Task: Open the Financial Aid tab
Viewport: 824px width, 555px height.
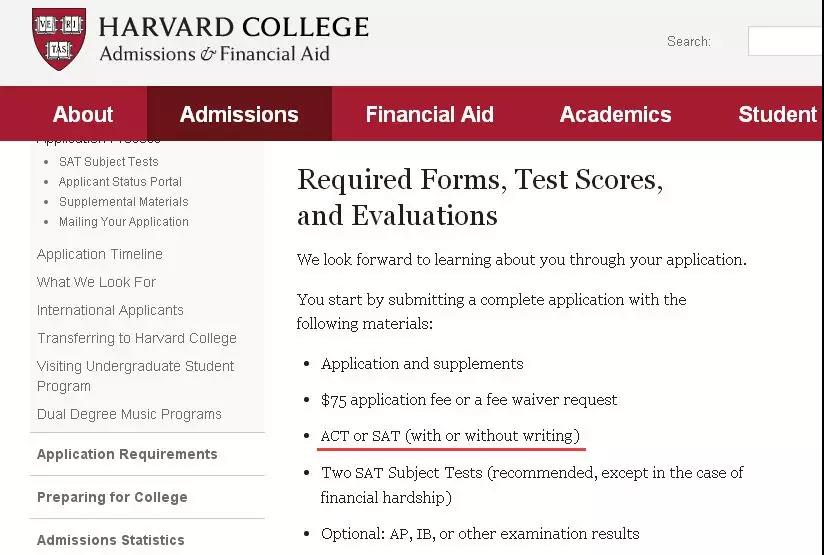Action: (x=429, y=114)
